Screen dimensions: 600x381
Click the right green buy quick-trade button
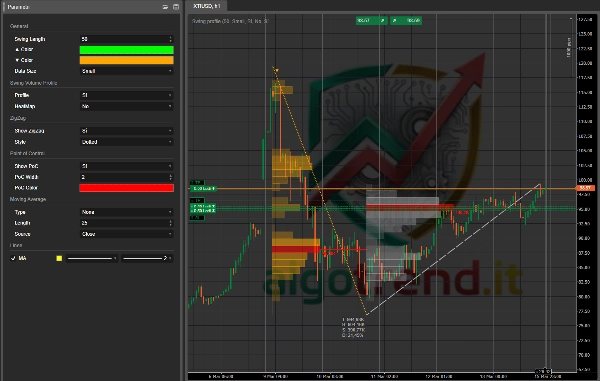coord(406,21)
